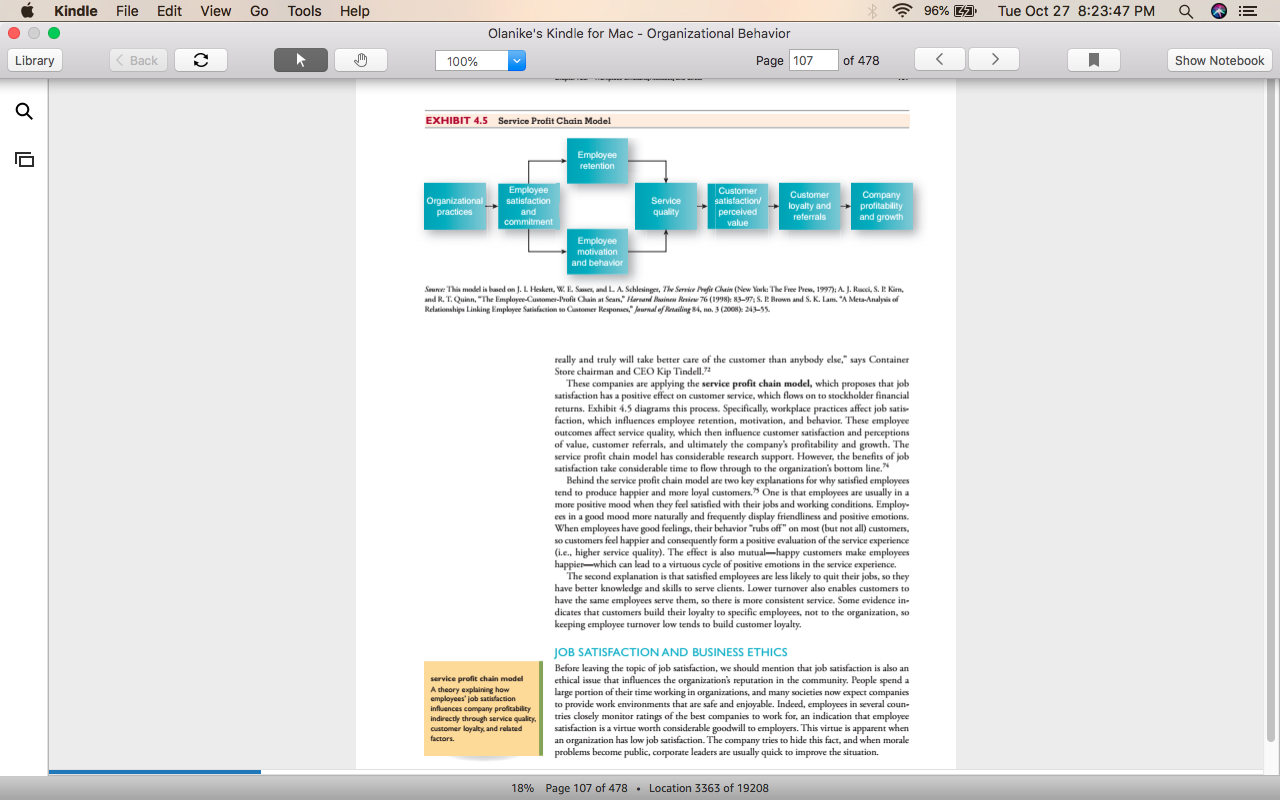Click the 'Customer loyalty and referrals' box
The image size is (1280, 800).
coord(809,206)
